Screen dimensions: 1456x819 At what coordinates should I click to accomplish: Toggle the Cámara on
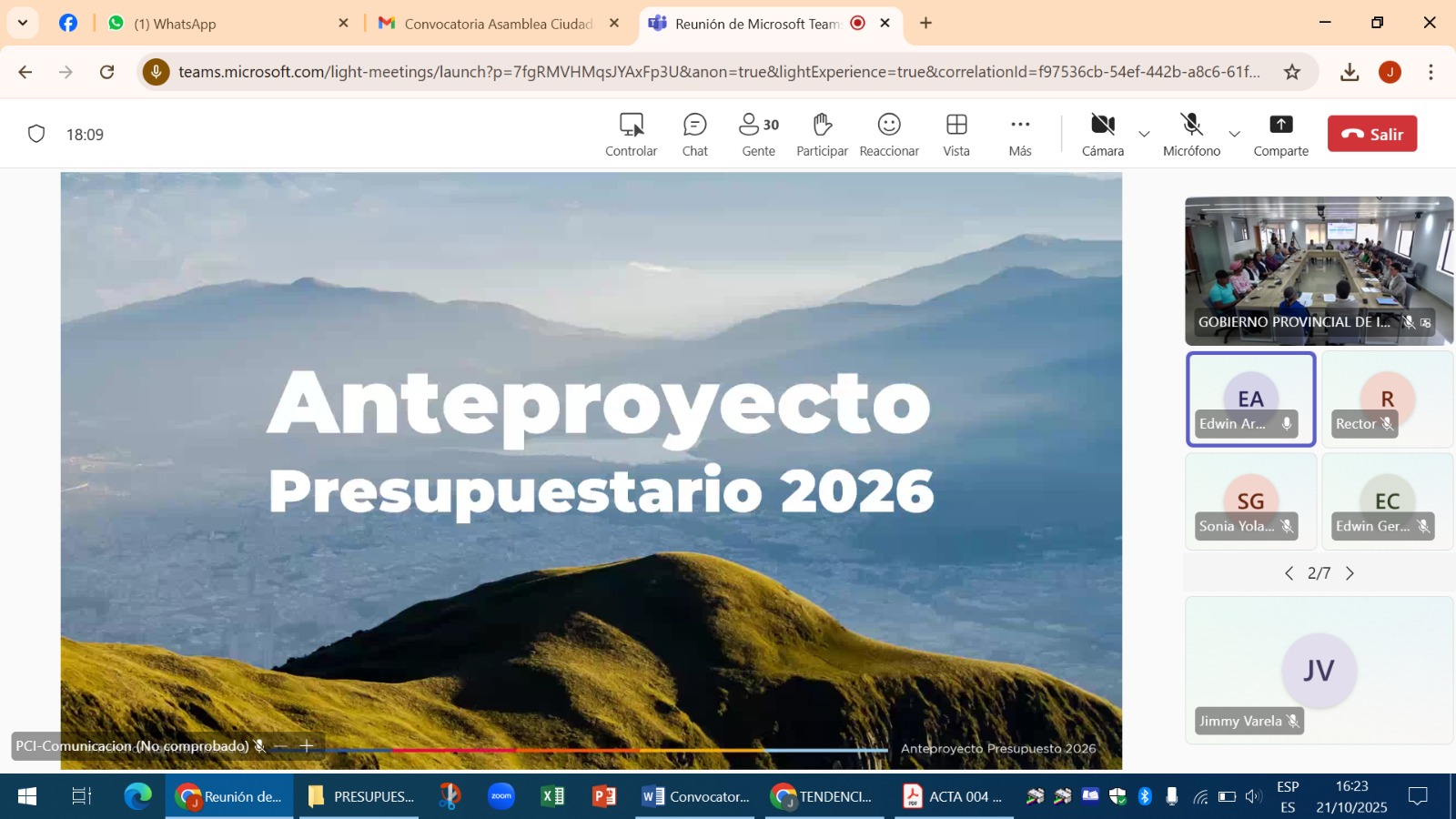[x=1102, y=134]
